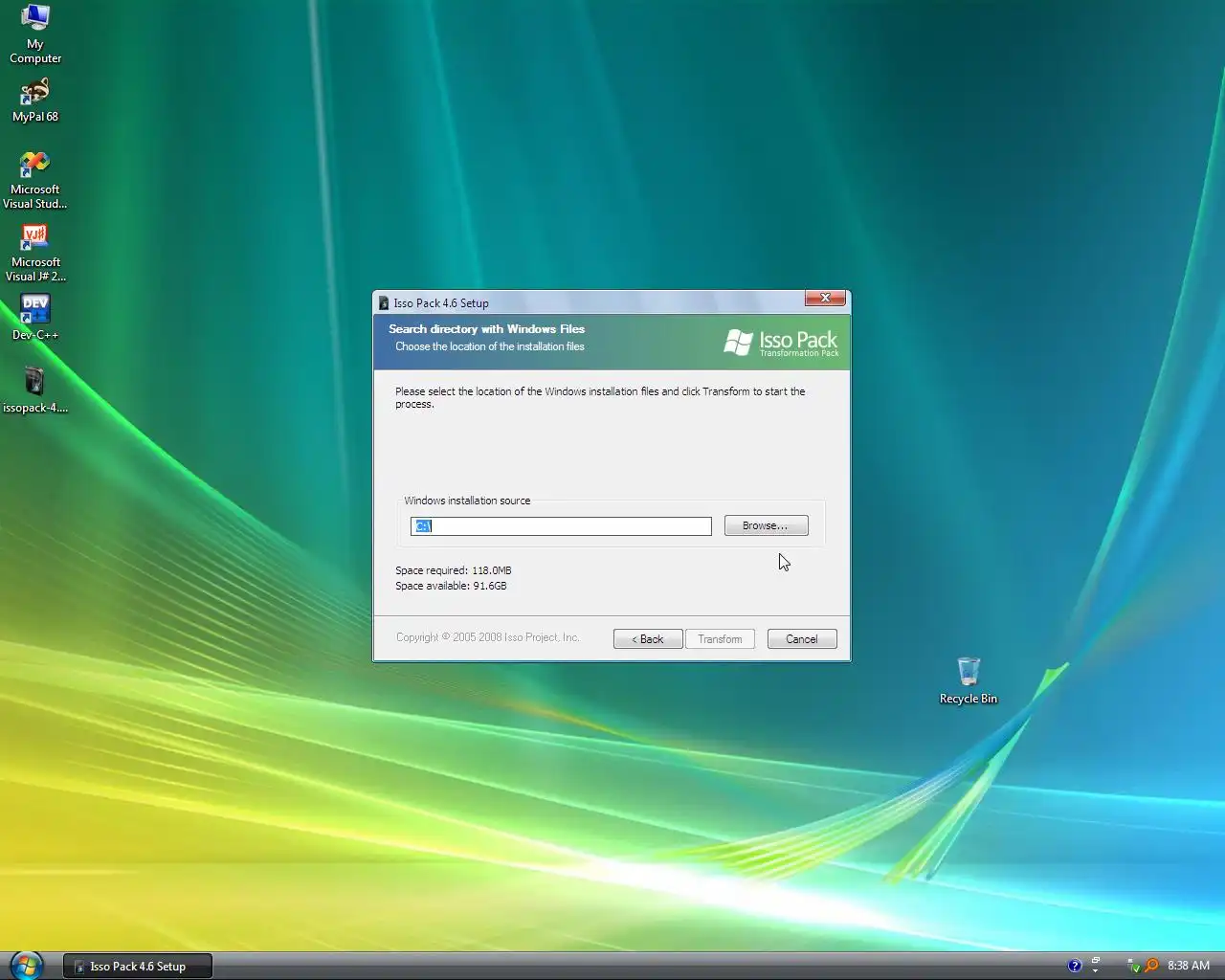The width and height of the screenshot is (1225, 980).
Task: Click the Isso Project copyright notice text
Action: pyautogui.click(x=488, y=637)
